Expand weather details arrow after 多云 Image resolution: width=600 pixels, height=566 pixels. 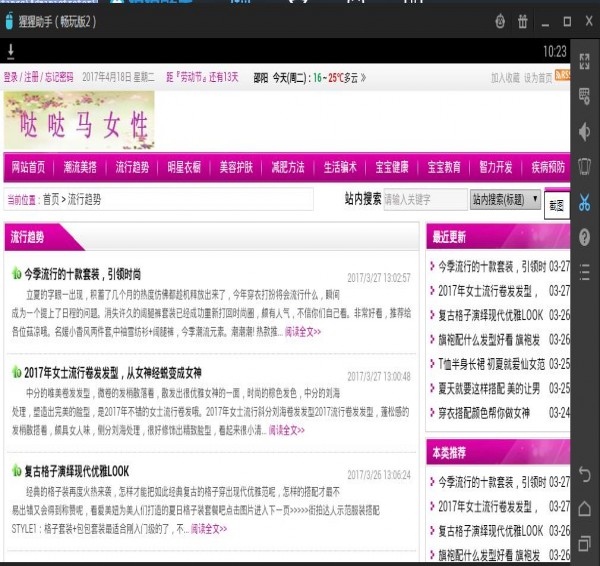click(363, 78)
